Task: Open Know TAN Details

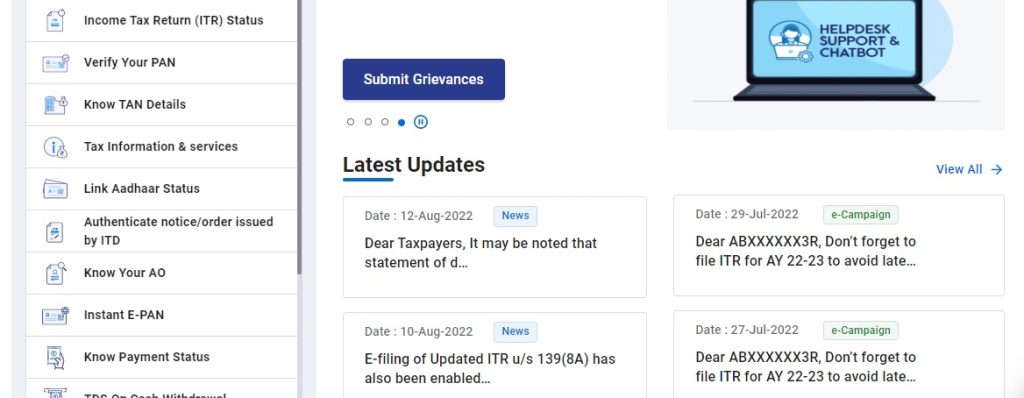Action: click(x=161, y=105)
